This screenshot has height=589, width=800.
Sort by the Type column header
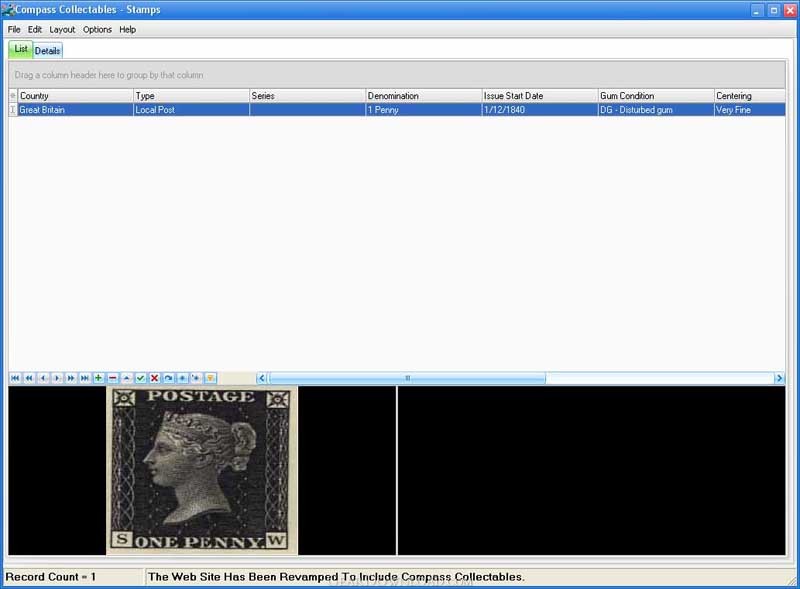(x=191, y=96)
